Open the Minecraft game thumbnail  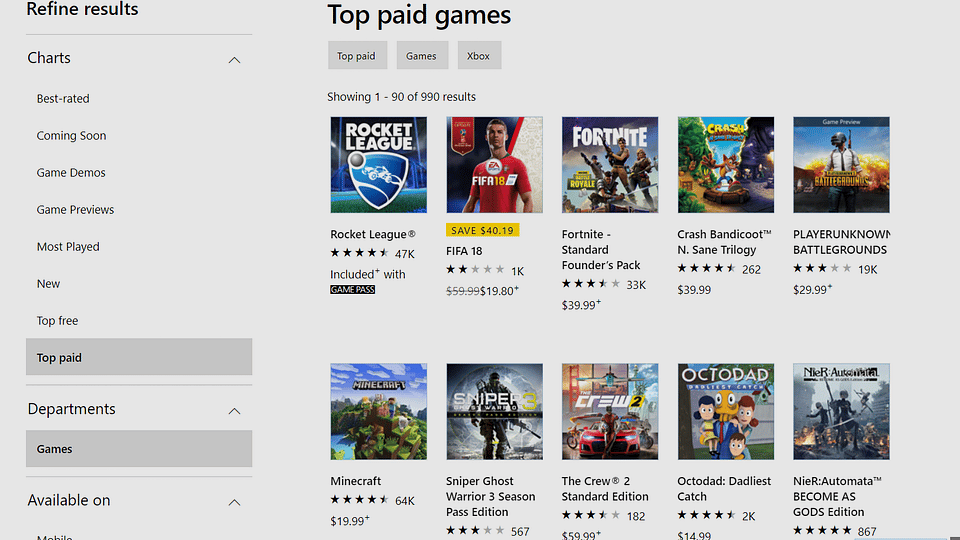pos(378,411)
